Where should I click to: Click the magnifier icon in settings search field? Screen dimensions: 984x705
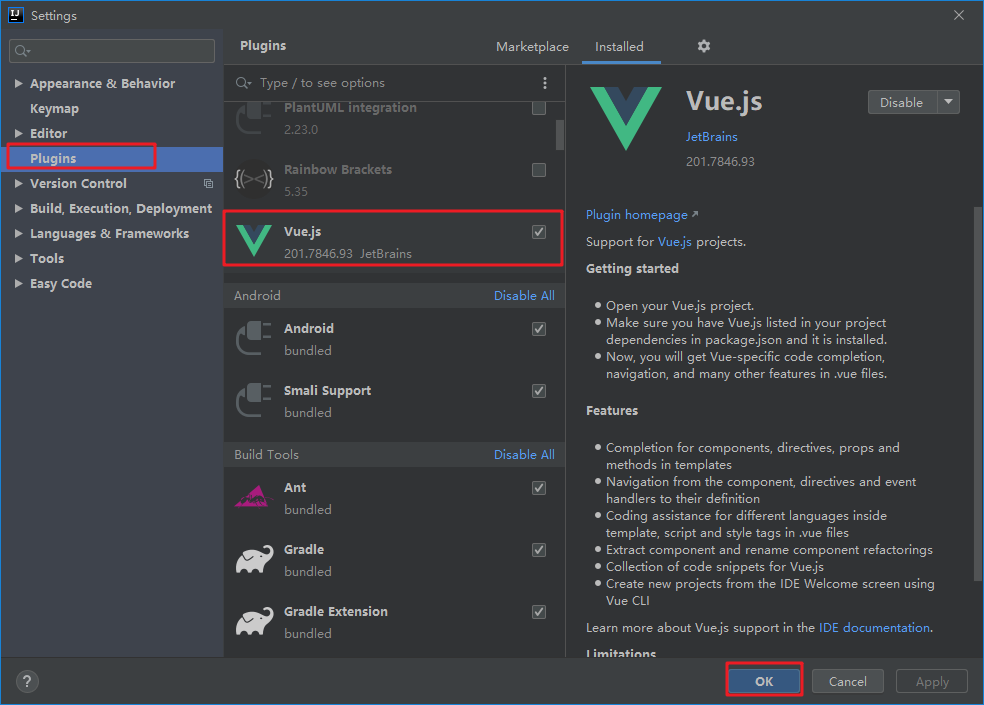(23, 51)
